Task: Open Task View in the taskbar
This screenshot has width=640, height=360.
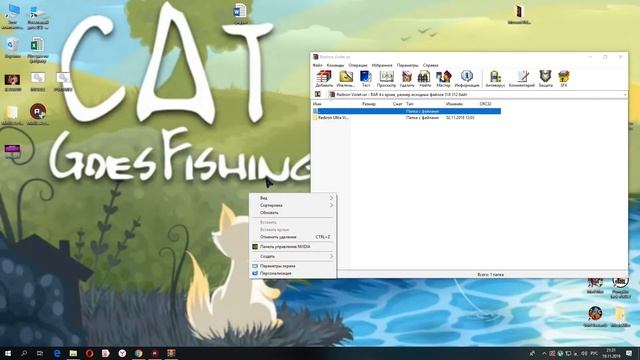Action: coord(40,353)
